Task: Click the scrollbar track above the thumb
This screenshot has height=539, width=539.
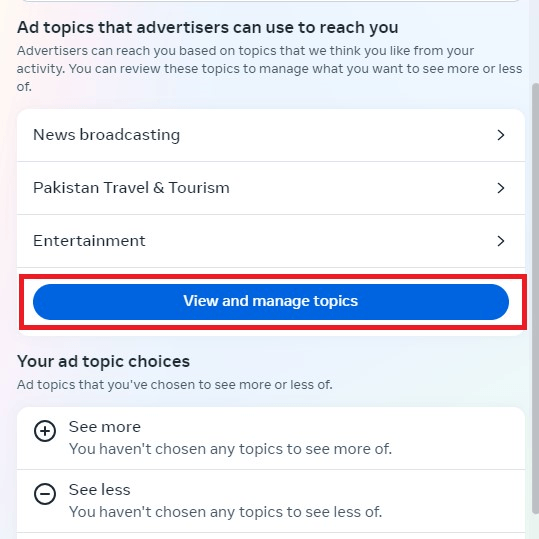Action: [535, 41]
